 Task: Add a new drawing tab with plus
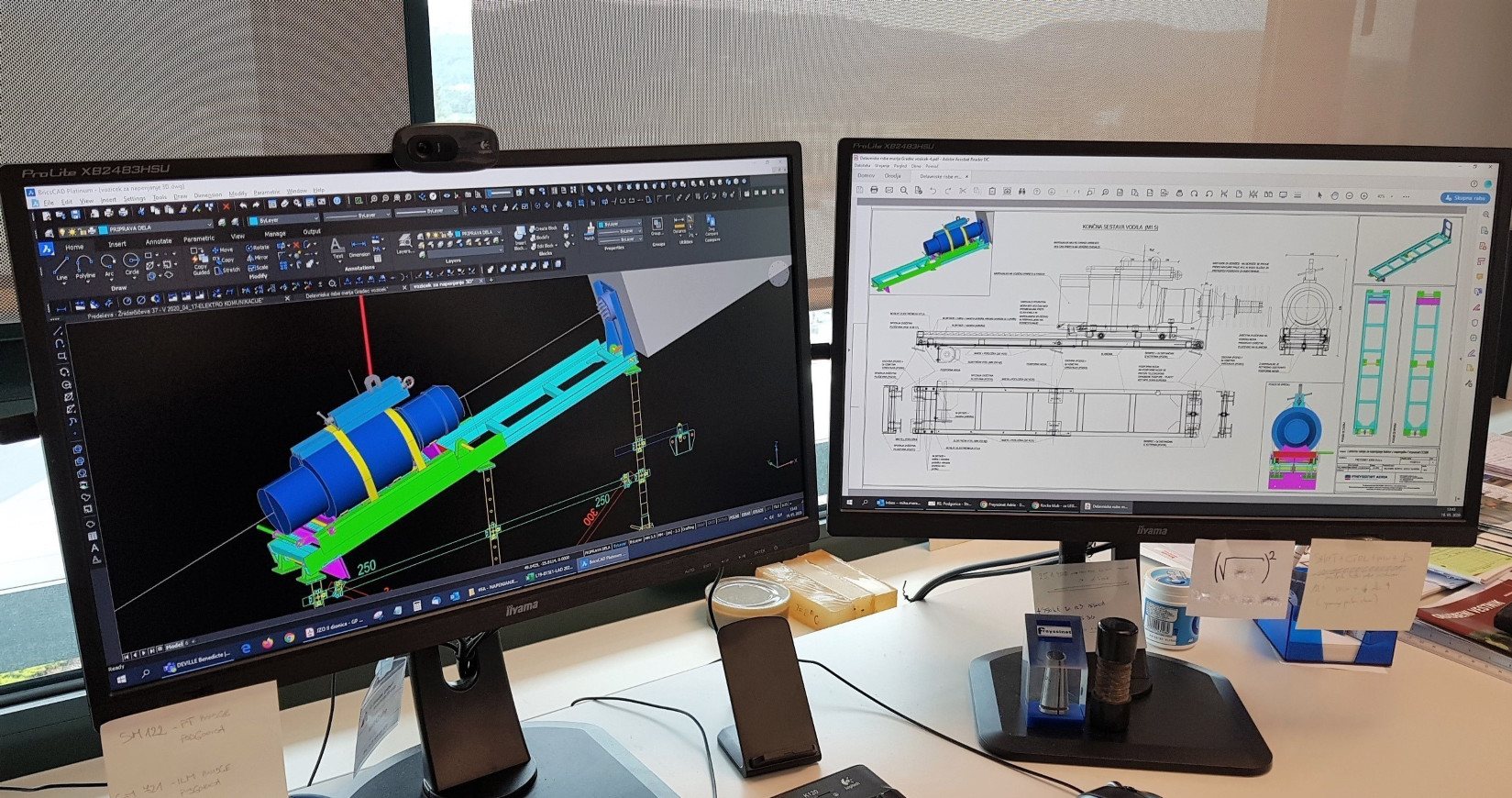pos(491,280)
